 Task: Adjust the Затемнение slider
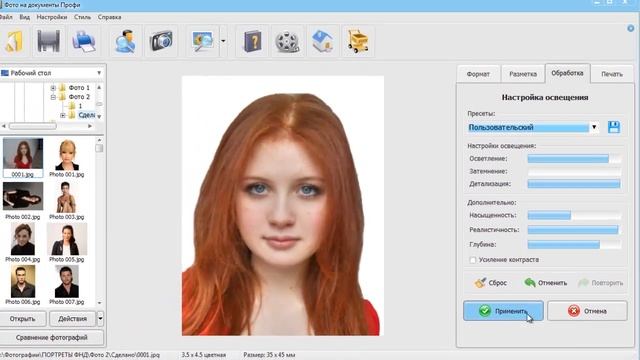(574, 171)
